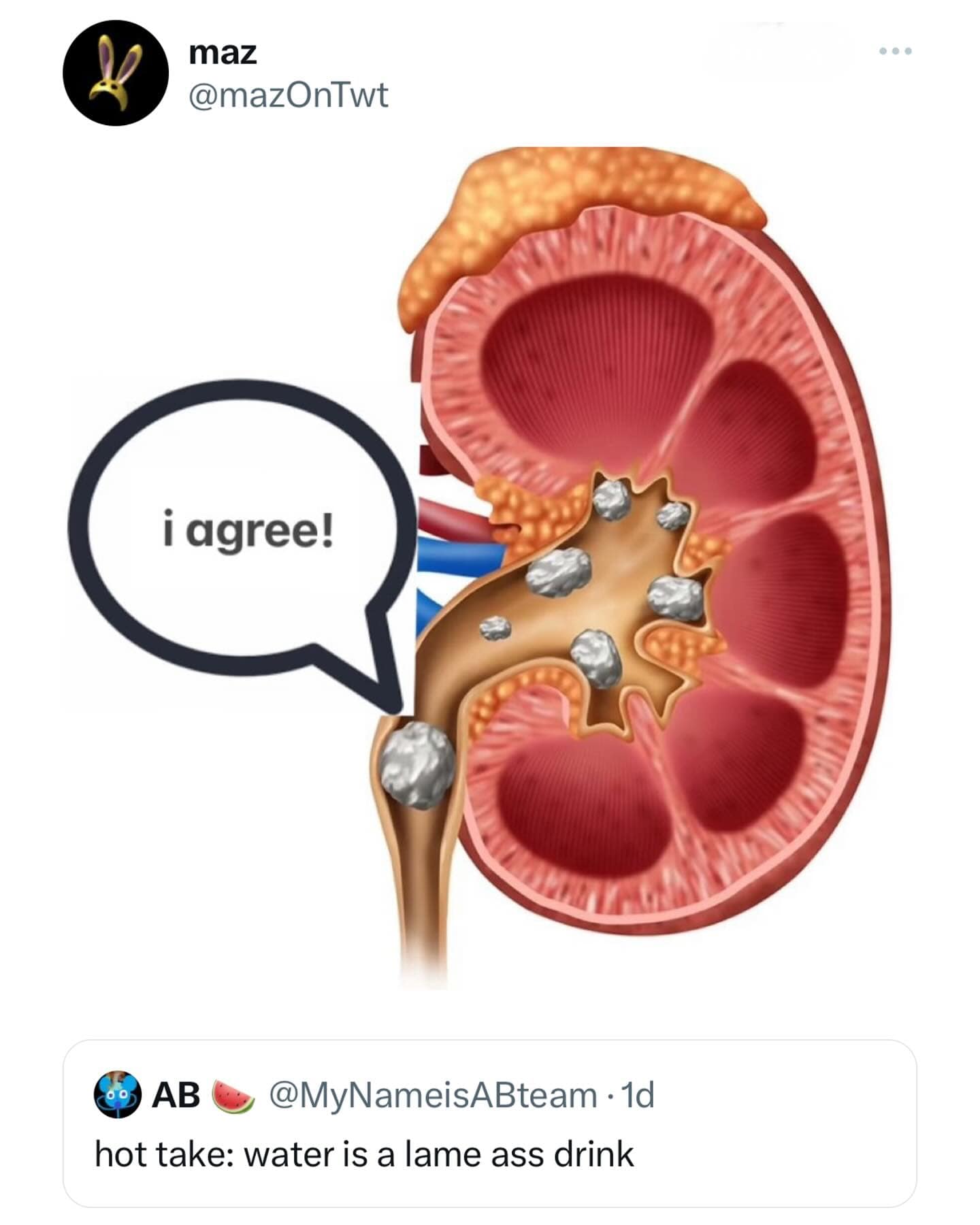
Task: Open the @mazOnTwt handle link
Action: (288, 95)
